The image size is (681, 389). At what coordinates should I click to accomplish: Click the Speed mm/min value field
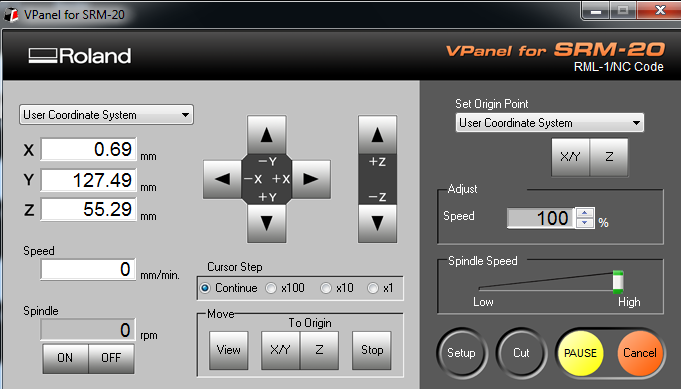point(88,269)
